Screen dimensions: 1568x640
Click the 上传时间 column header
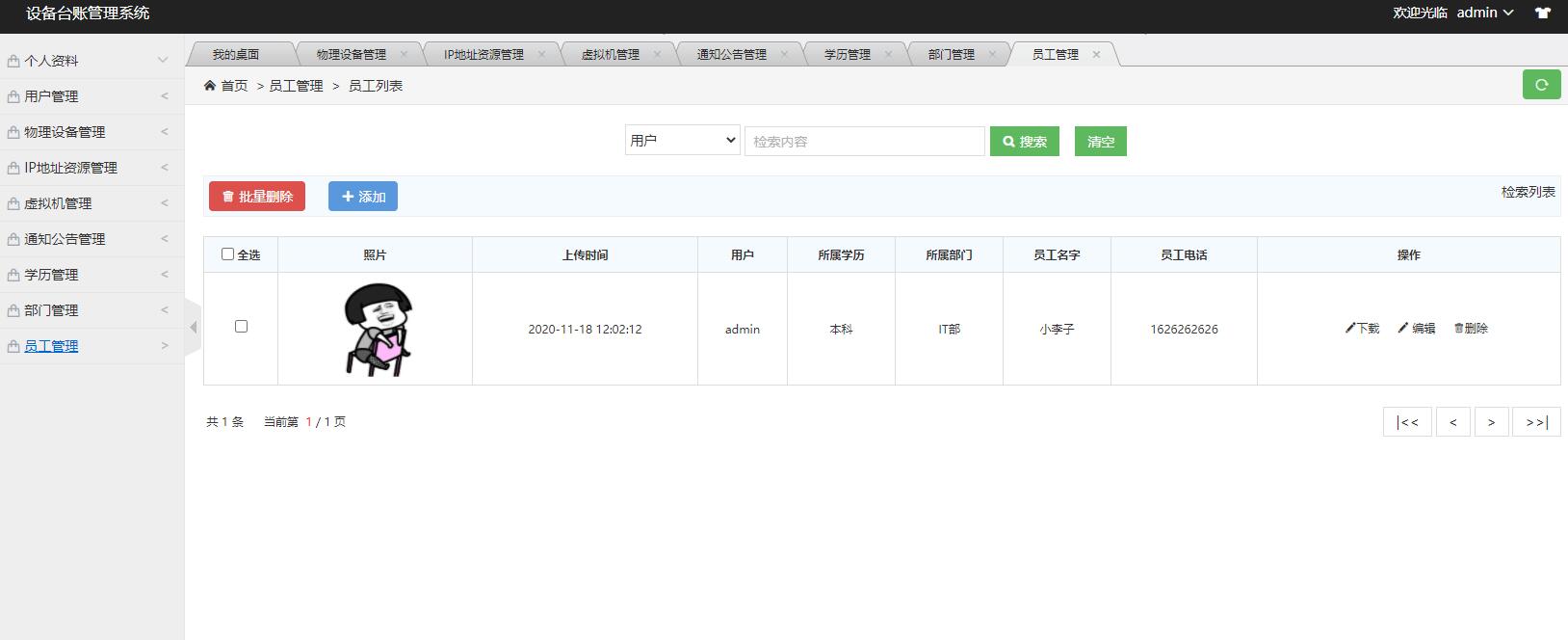585,254
